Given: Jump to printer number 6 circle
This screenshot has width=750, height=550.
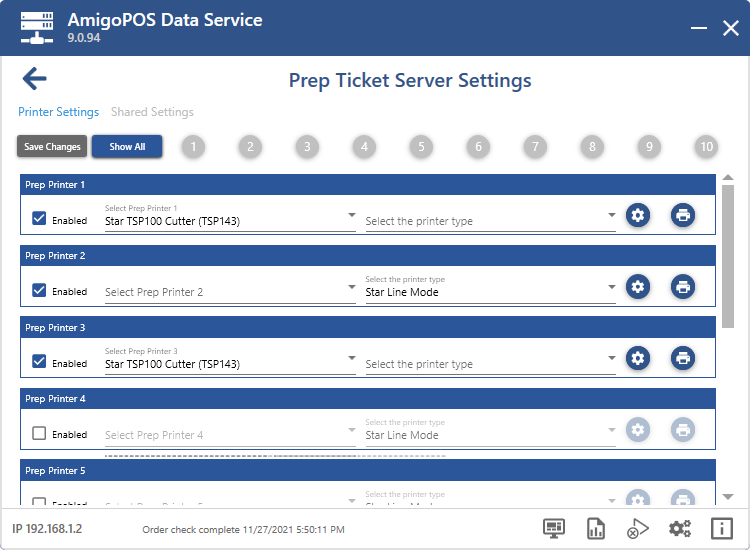Looking at the screenshot, I should pyautogui.click(x=478, y=146).
